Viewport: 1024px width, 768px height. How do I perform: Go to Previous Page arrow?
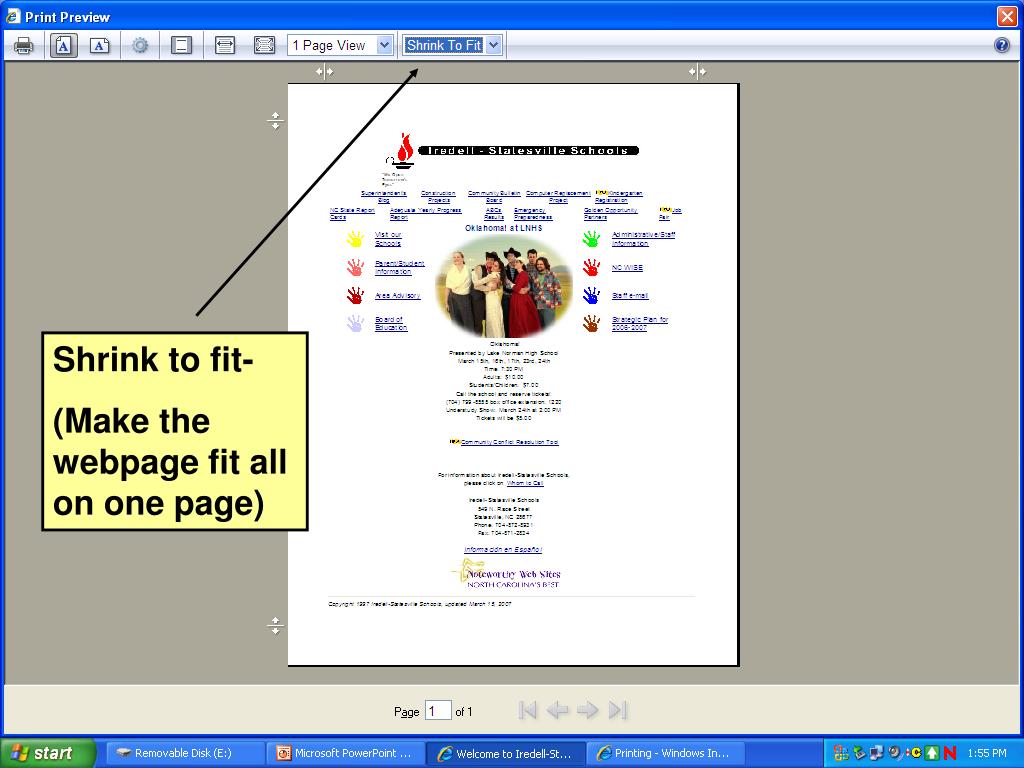tap(557, 710)
